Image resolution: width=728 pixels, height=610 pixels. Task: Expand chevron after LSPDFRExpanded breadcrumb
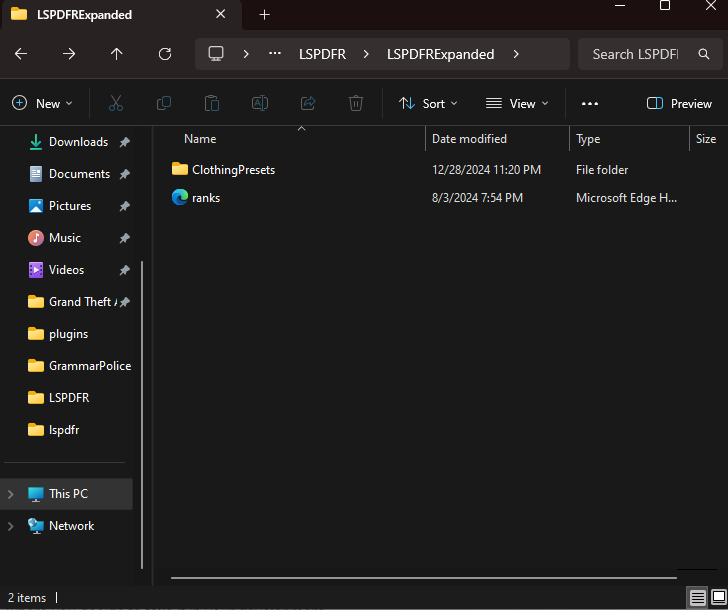click(516, 54)
